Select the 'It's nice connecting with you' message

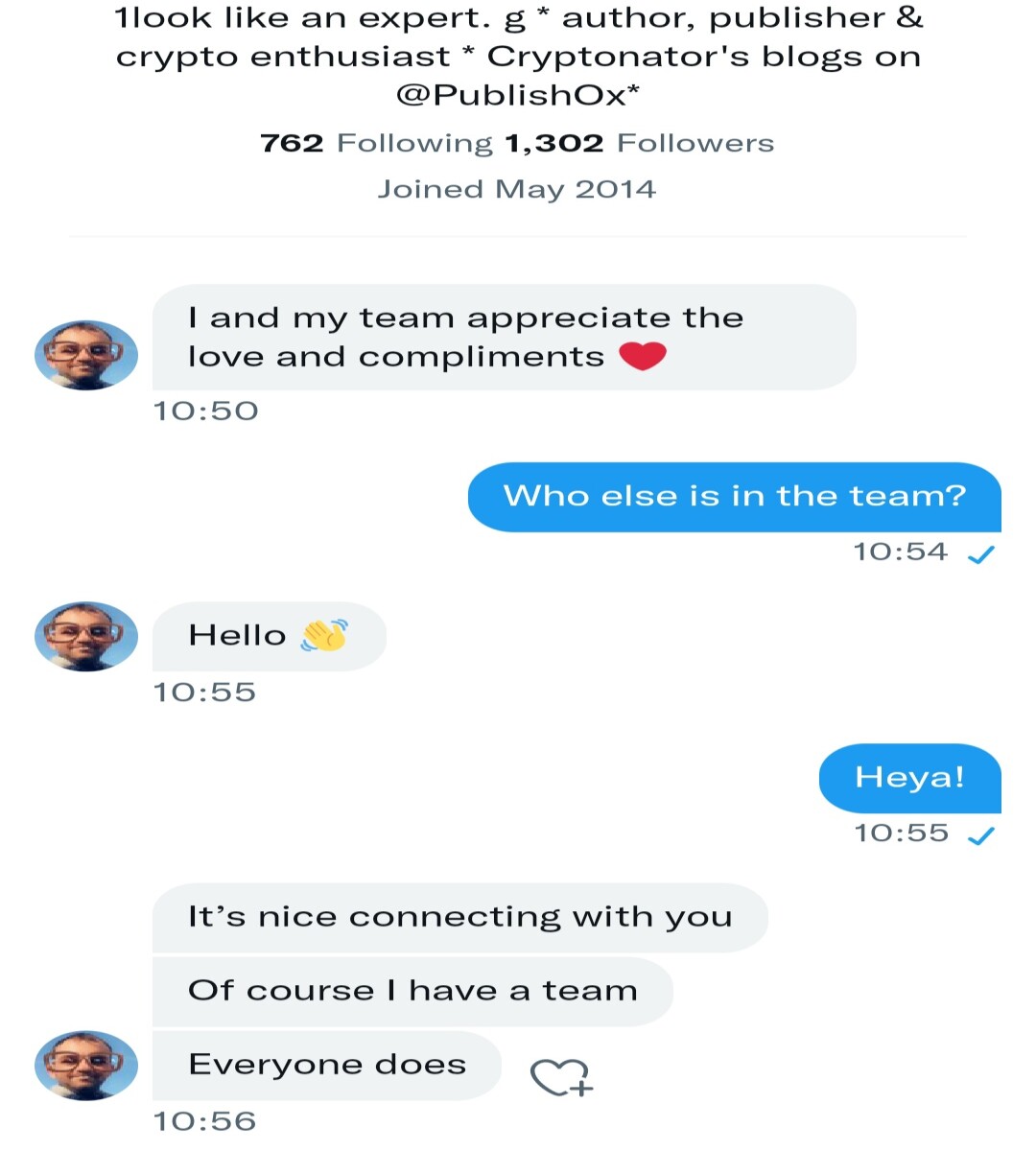point(460,917)
